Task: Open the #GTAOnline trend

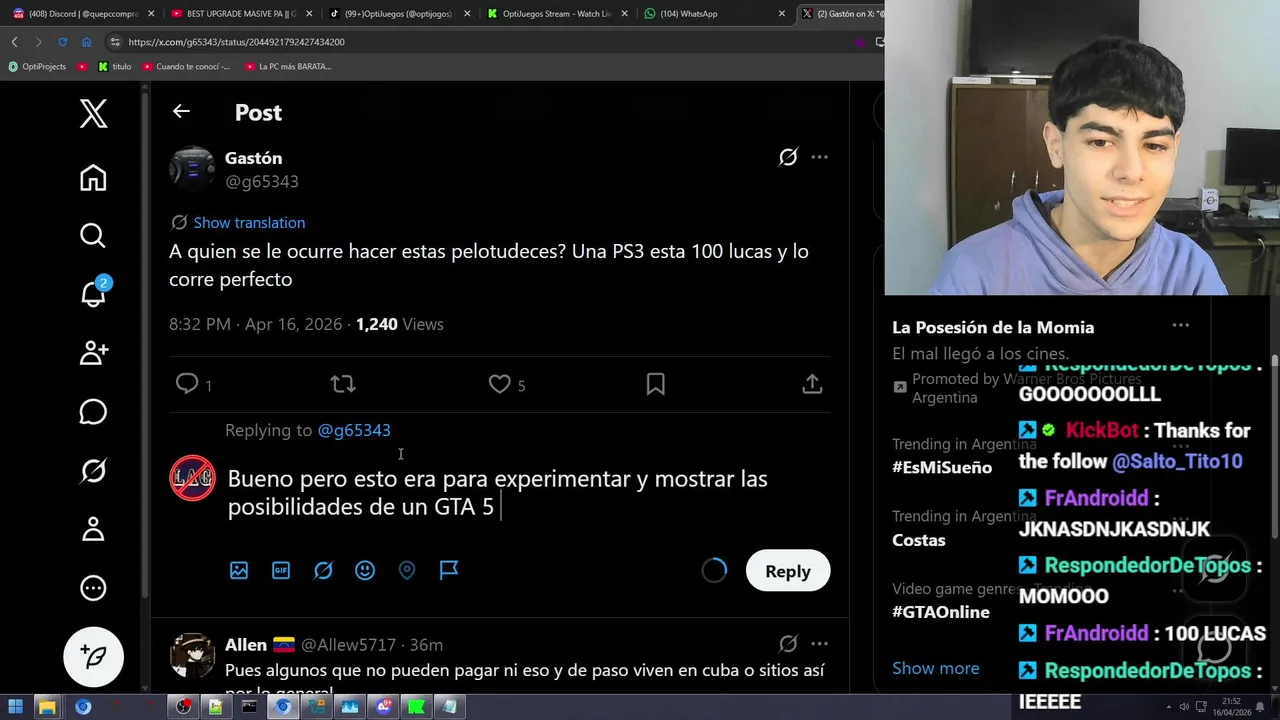Action: click(x=941, y=612)
